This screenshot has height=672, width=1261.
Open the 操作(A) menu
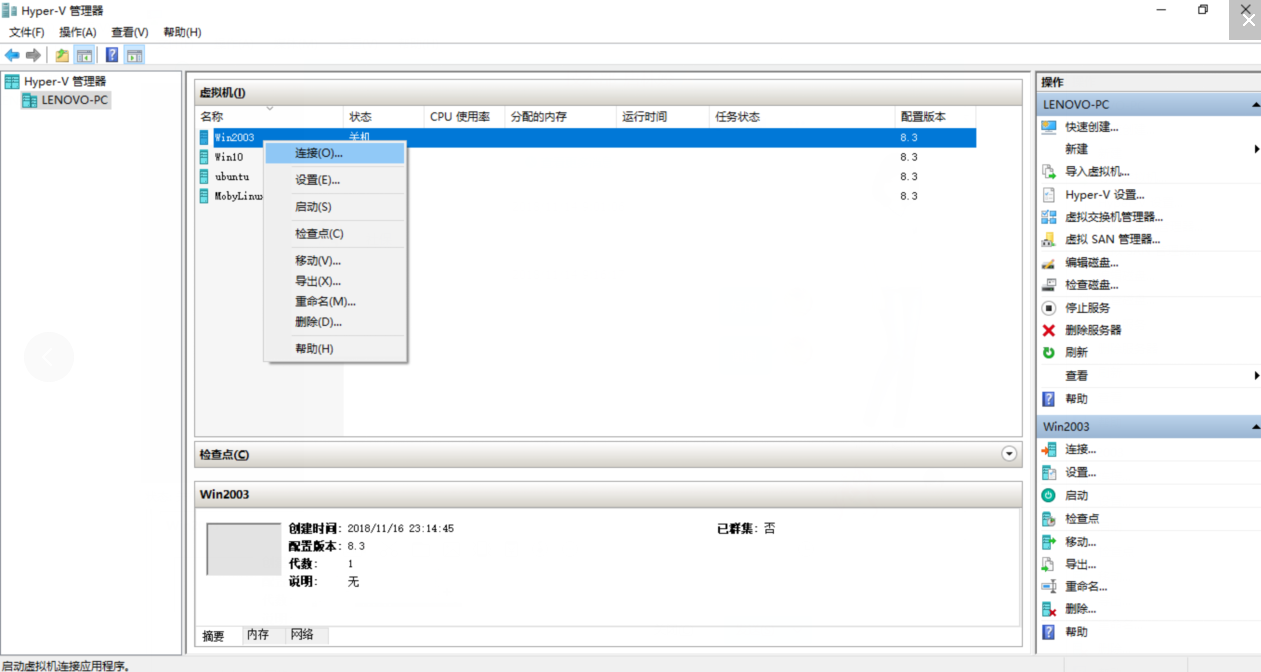[78, 32]
